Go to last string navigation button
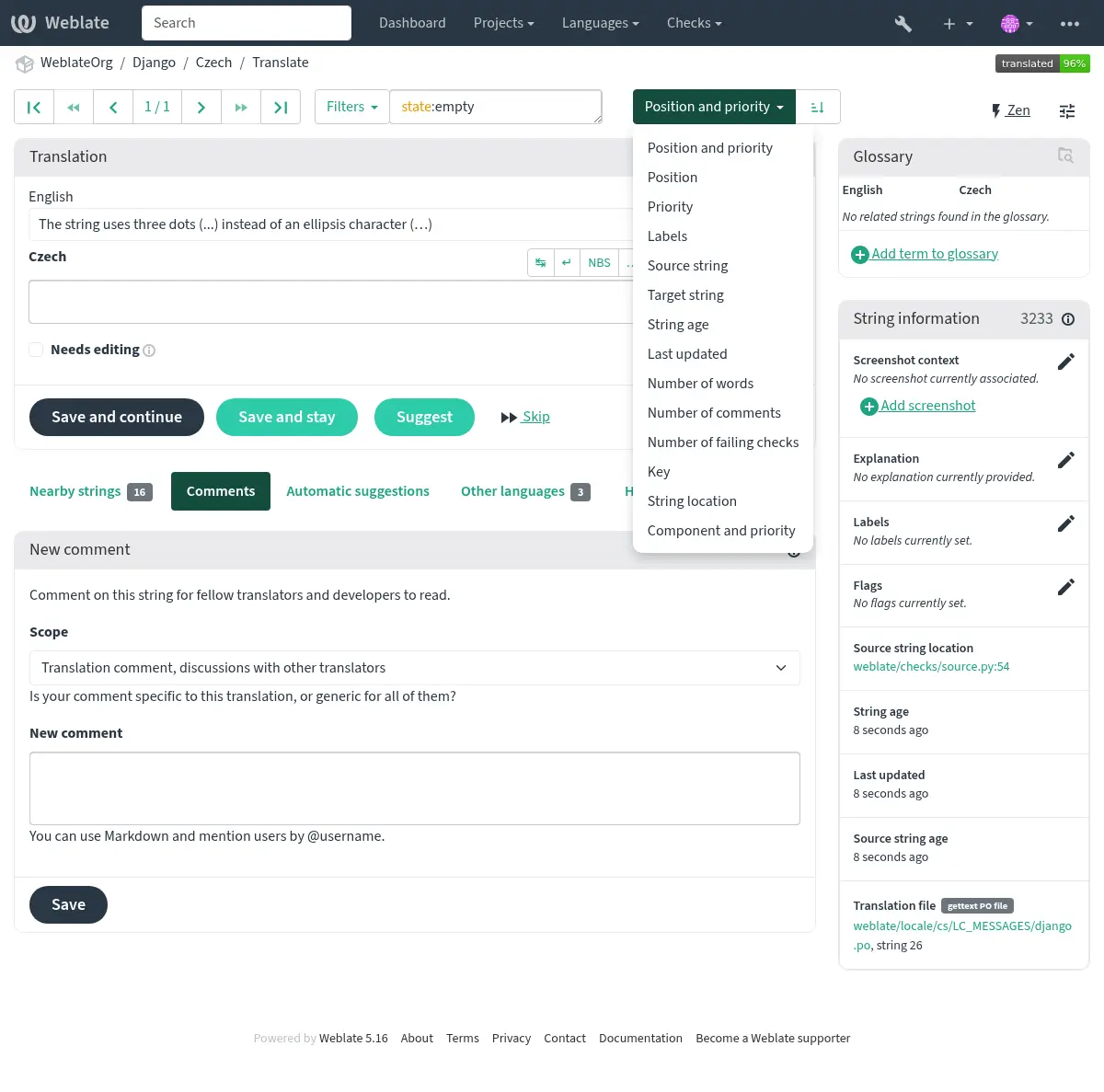This screenshot has height=1092, width=1104. (281, 108)
